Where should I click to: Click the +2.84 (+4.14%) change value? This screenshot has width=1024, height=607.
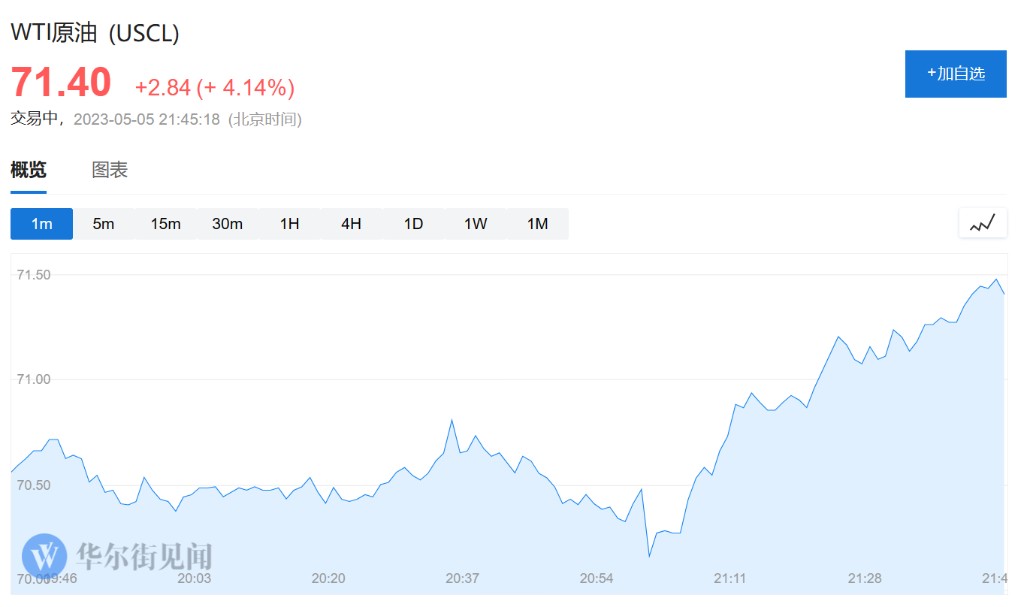215,88
